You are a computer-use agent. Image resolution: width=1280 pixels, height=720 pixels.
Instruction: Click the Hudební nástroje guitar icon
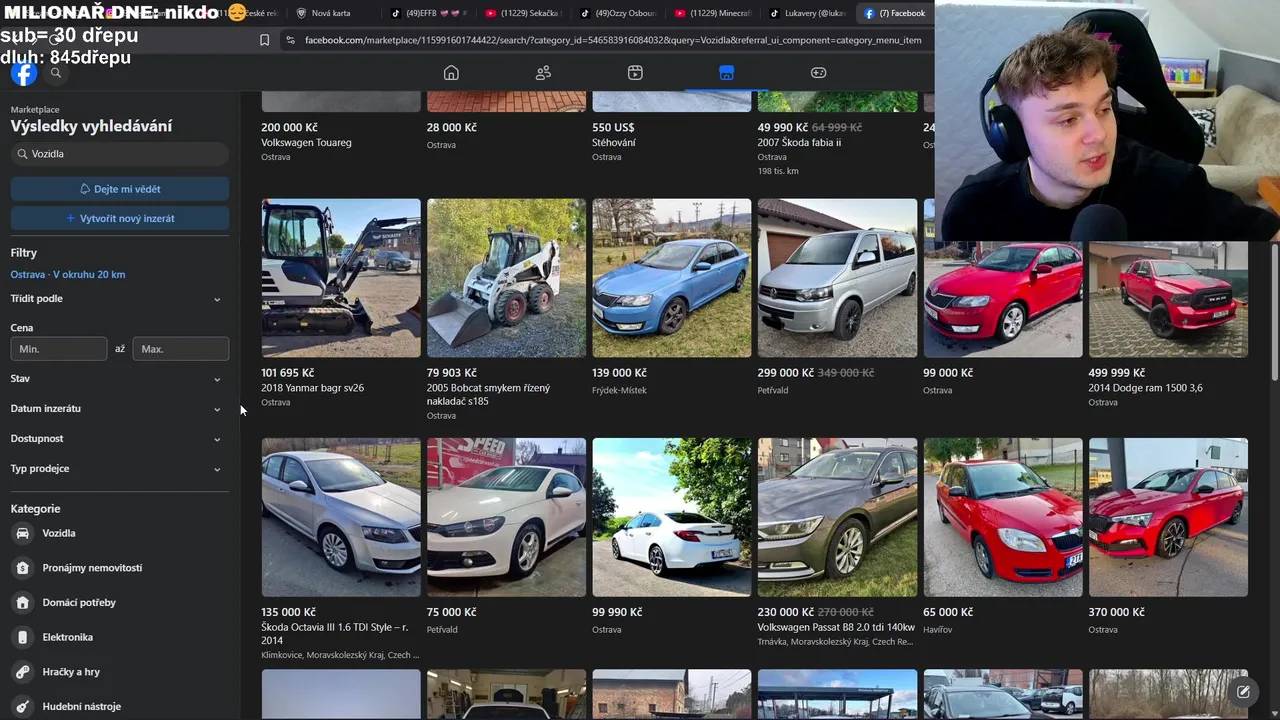tap(22, 706)
